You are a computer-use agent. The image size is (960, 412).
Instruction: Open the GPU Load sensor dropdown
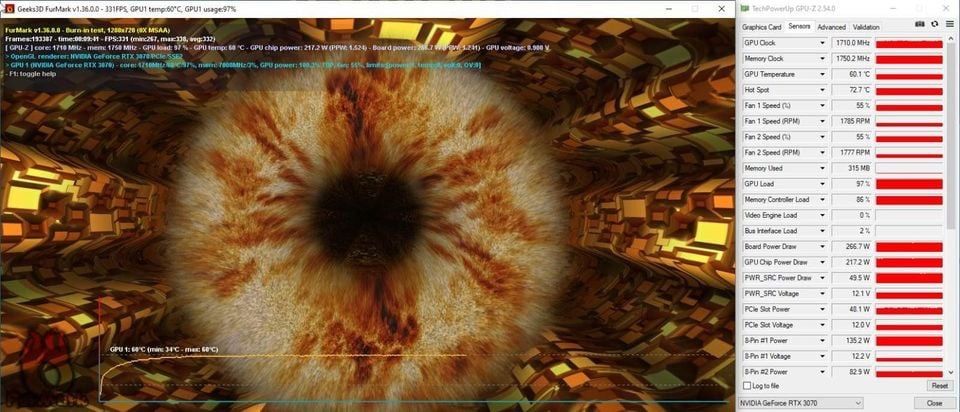822,184
